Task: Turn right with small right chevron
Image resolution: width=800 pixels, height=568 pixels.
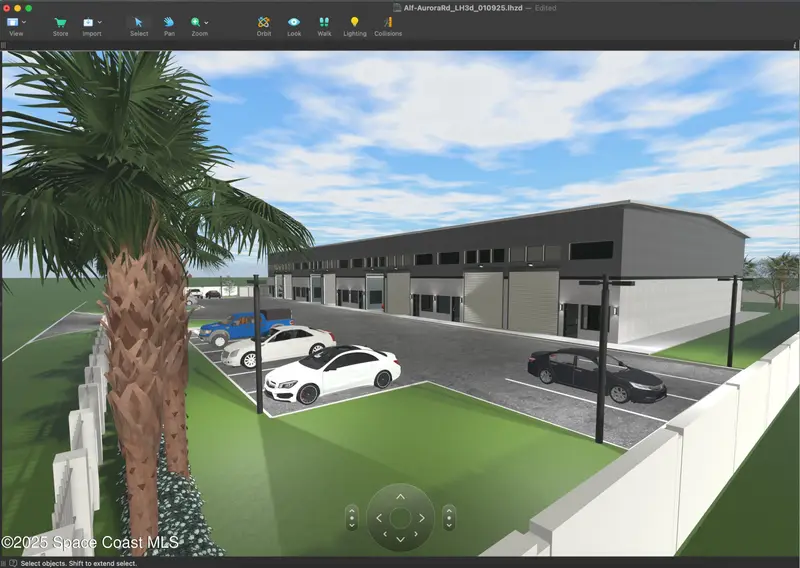Action: pos(416,534)
